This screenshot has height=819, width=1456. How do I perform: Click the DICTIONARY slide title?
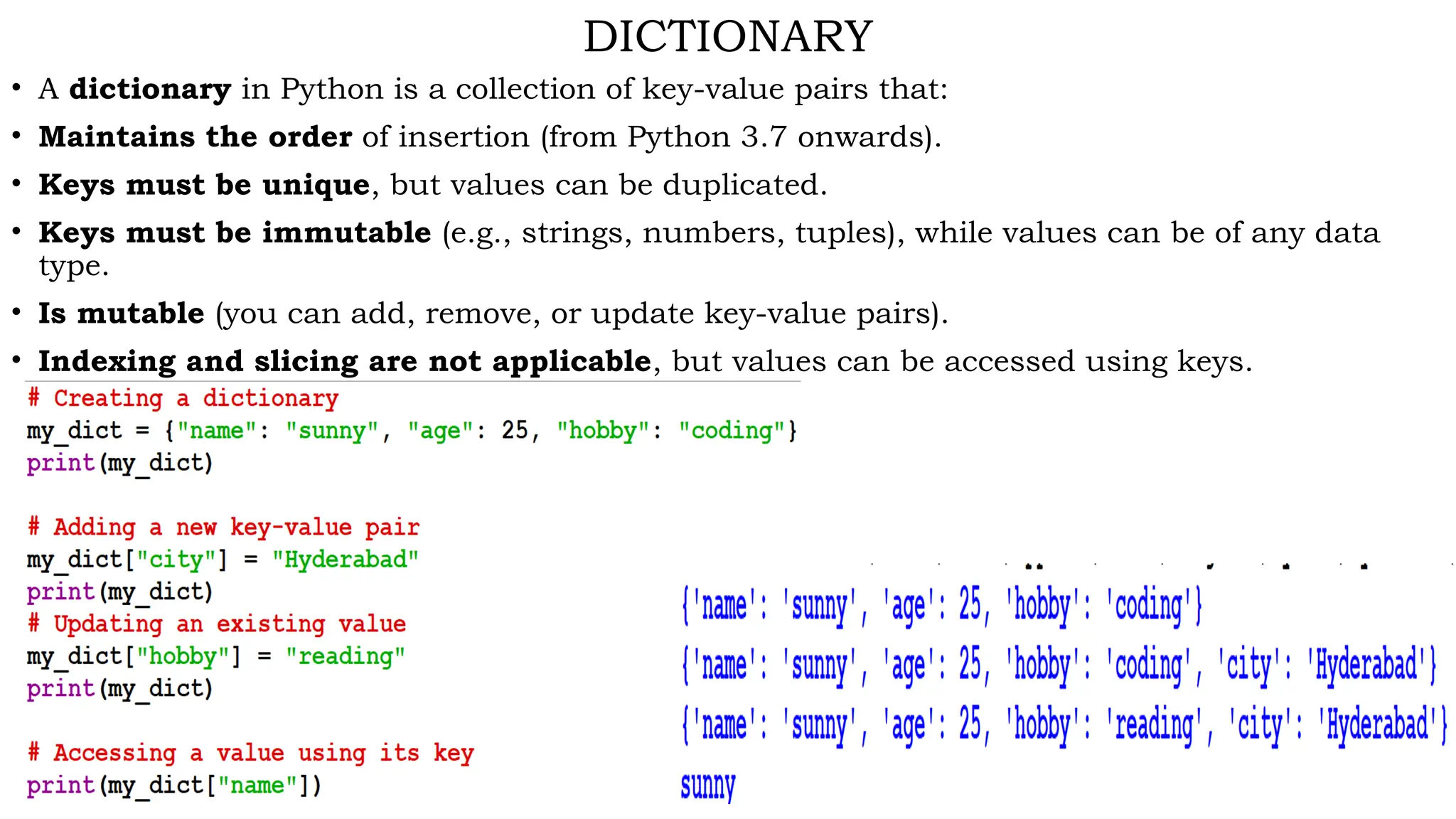[x=728, y=37]
